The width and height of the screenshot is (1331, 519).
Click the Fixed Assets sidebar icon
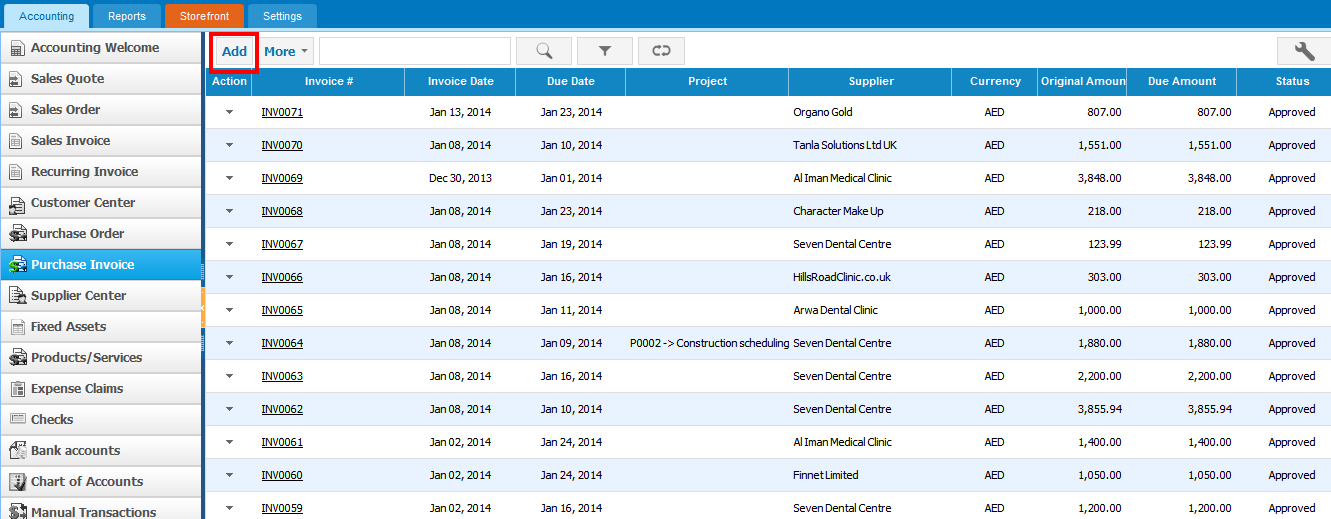[x=16, y=327]
